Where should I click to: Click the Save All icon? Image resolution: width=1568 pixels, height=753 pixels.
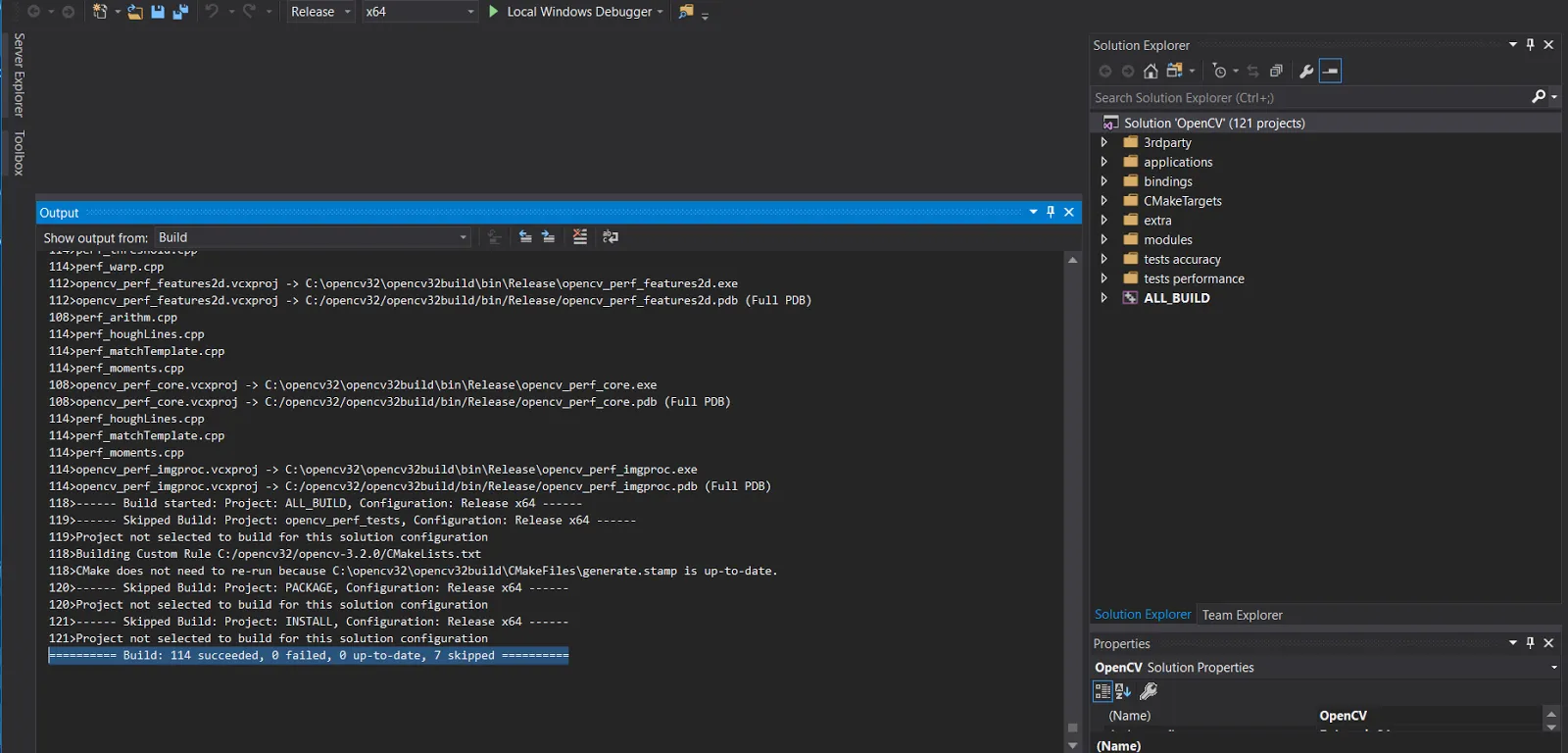click(x=180, y=12)
